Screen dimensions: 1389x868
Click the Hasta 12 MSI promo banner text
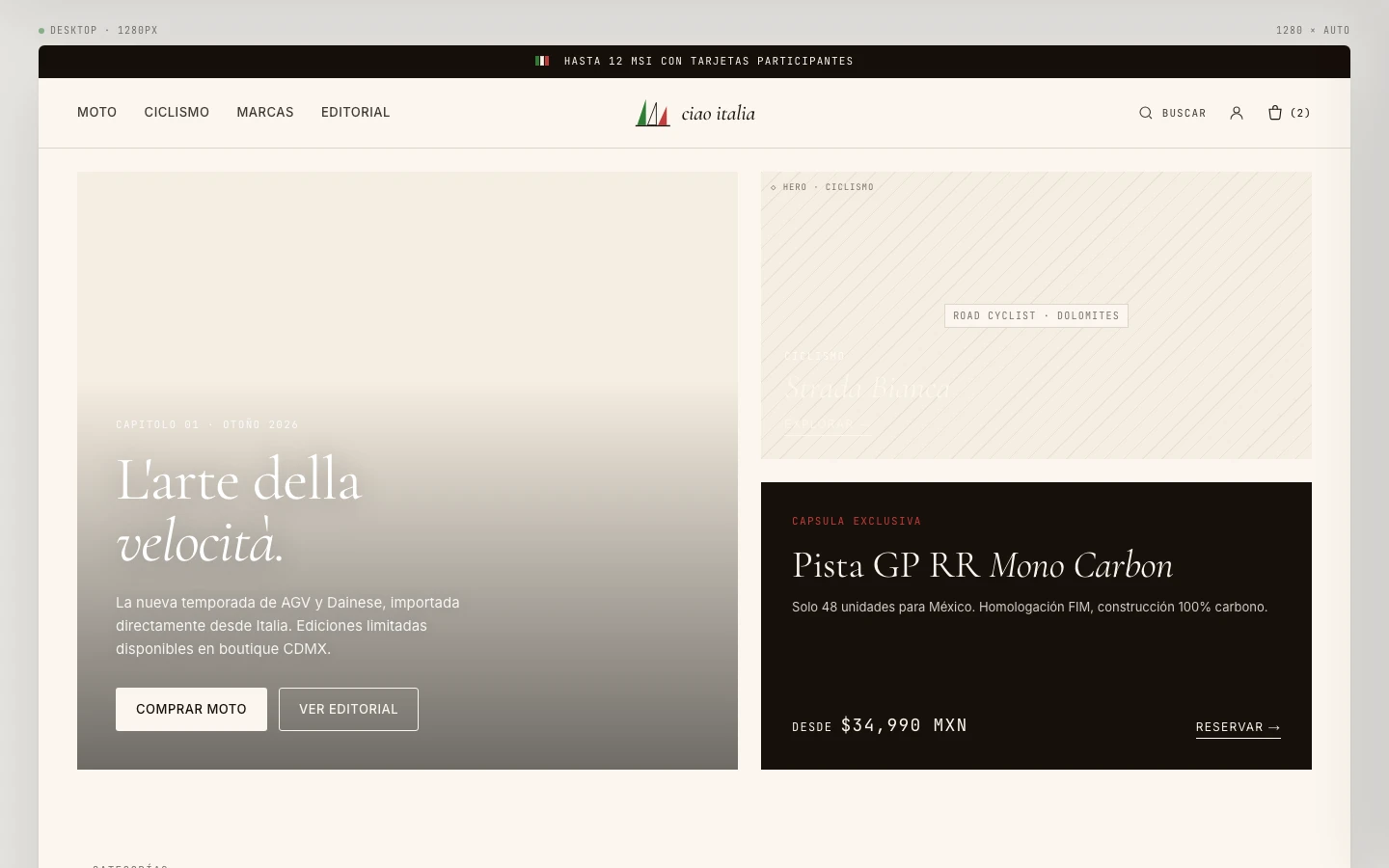(709, 61)
